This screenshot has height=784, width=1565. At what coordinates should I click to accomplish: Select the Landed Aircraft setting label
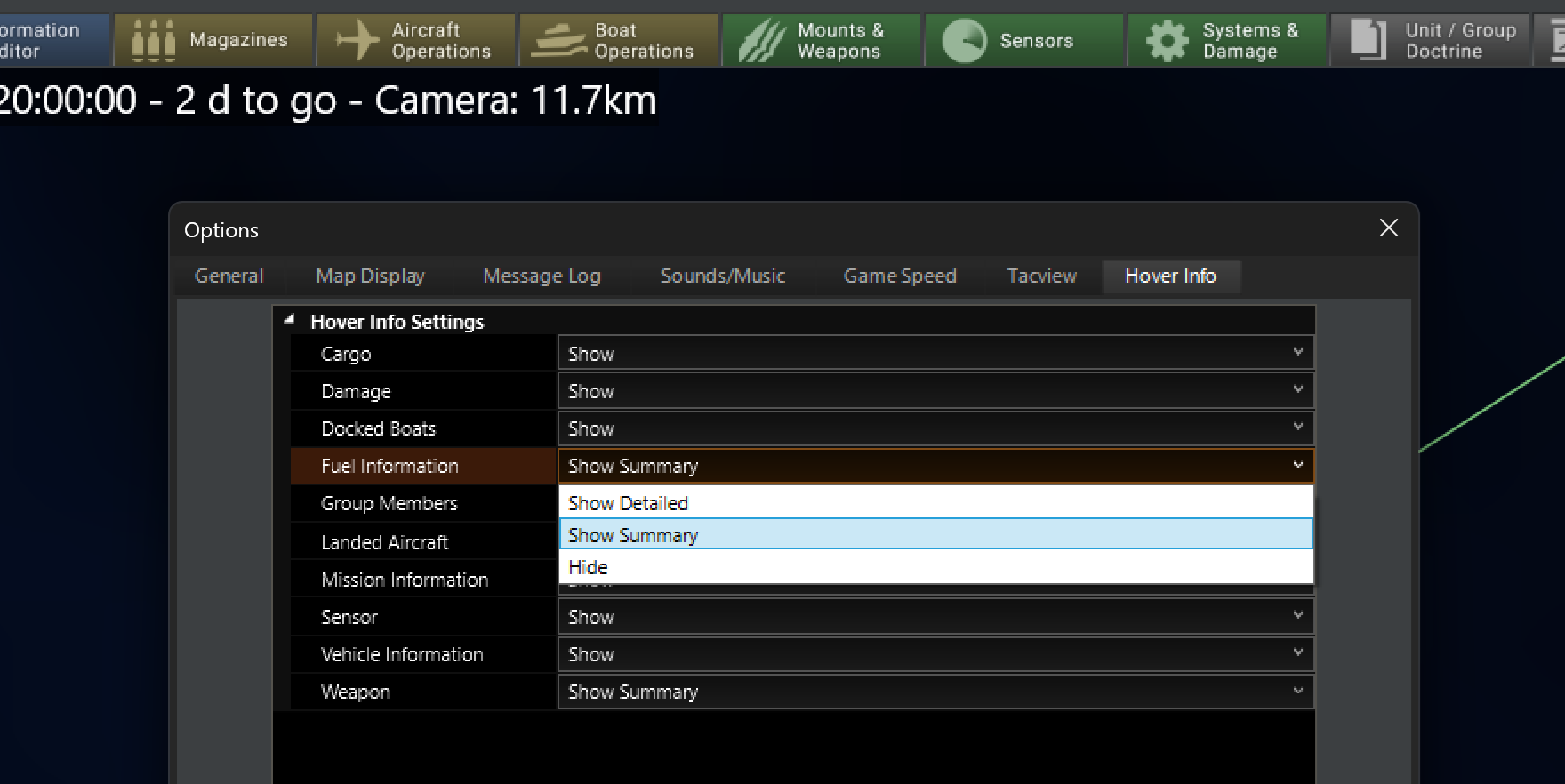click(x=384, y=542)
